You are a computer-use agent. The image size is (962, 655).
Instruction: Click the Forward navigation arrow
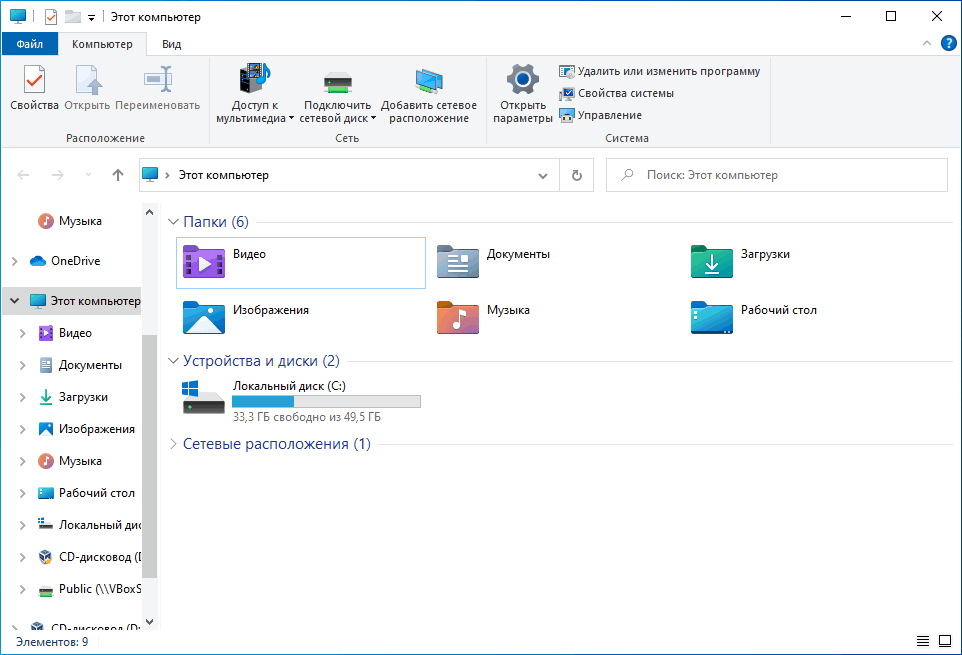(x=58, y=175)
